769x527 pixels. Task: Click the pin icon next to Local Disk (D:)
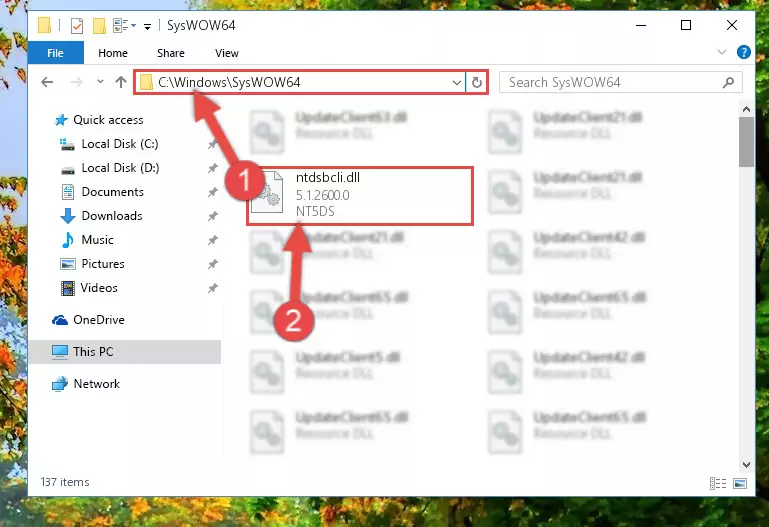pyautogui.click(x=212, y=168)
